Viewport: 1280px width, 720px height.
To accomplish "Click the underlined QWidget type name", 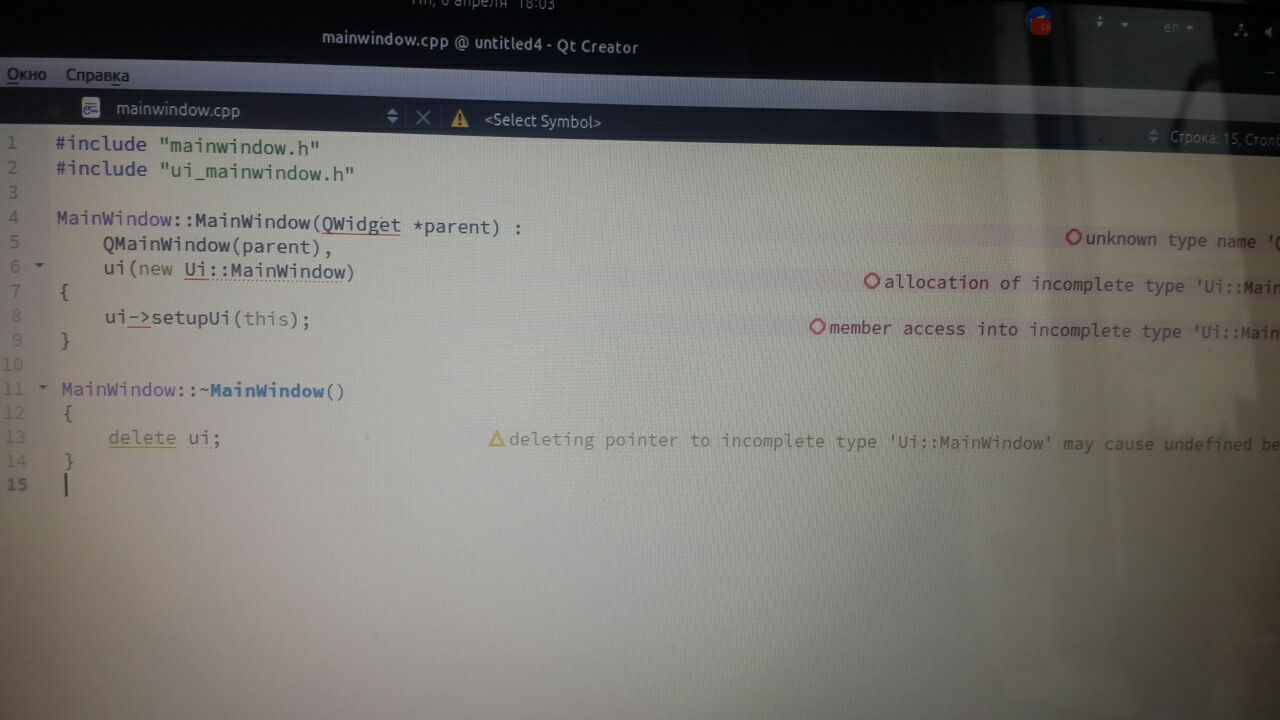I will coord(361,225).
